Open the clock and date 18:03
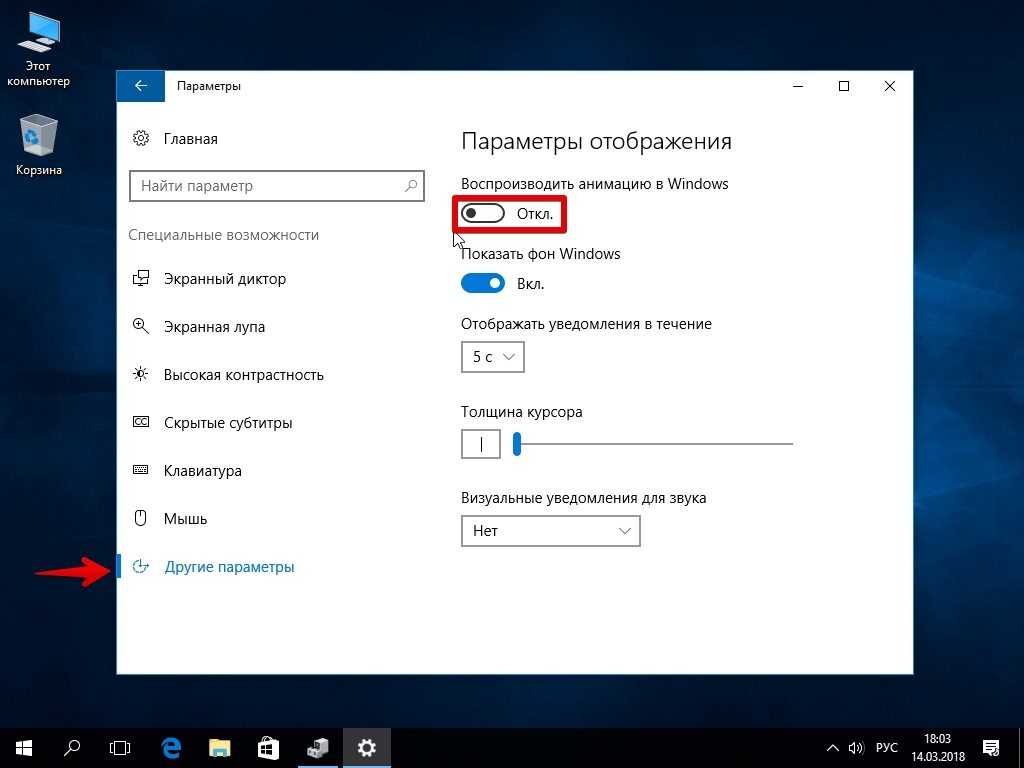The width and height of the screenshot is (1024, 768). (x=938, y=748)
